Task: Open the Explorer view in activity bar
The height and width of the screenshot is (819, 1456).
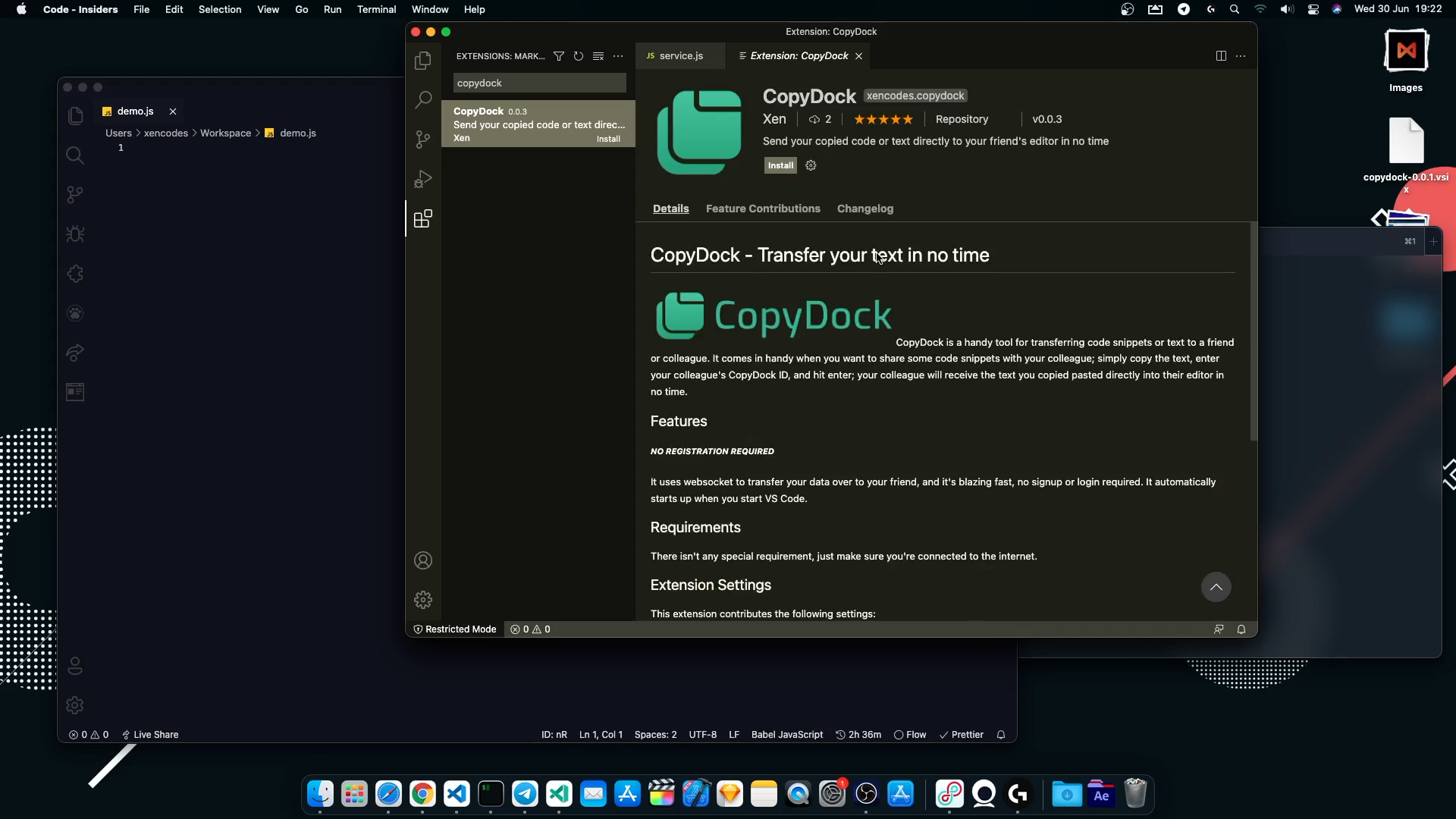Action: coord(423,61)
